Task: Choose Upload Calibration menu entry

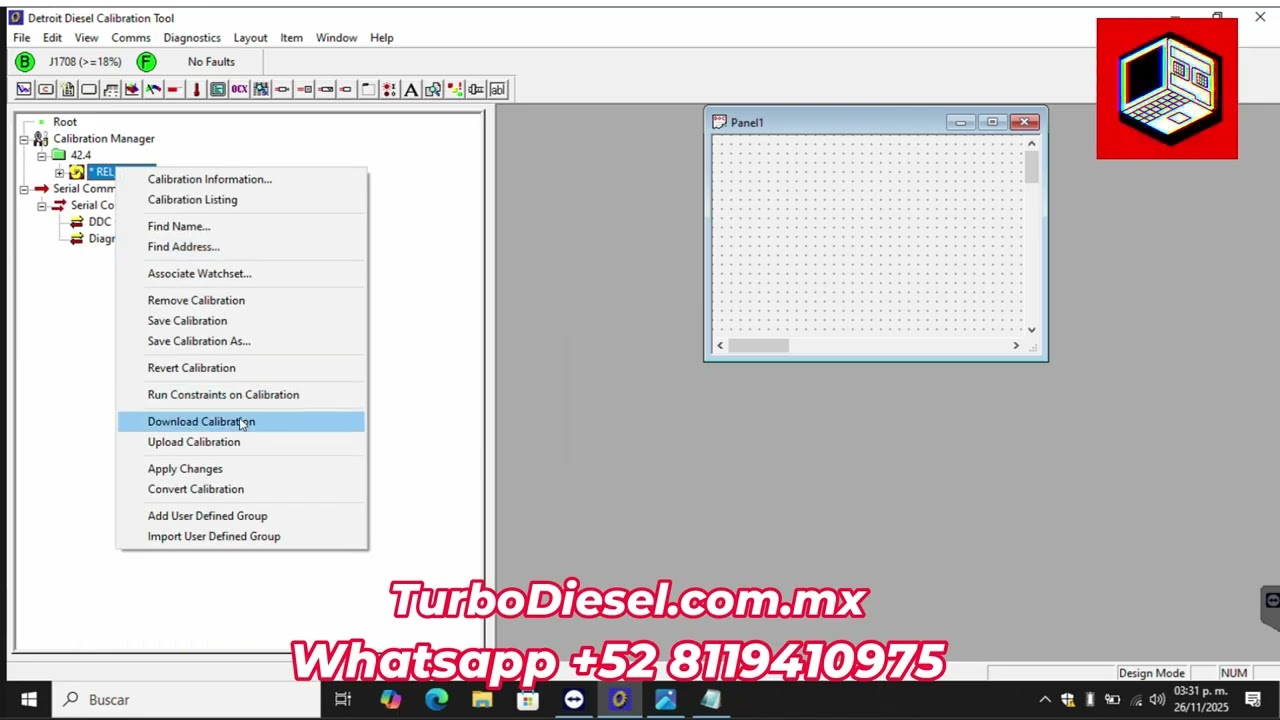Action: (x=241, y=442)
